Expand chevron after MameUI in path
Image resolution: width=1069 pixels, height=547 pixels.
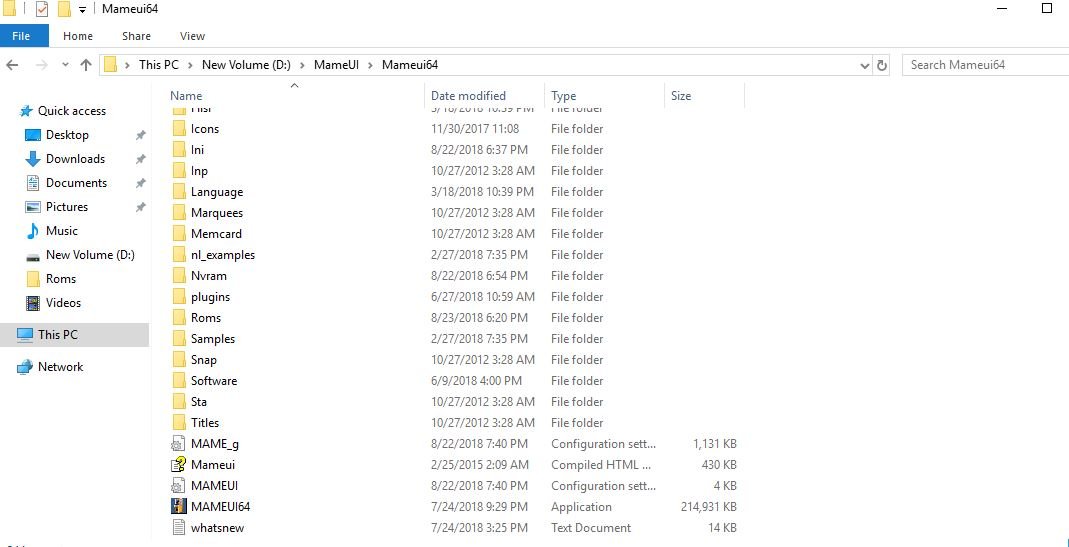(x=370, y=65)
